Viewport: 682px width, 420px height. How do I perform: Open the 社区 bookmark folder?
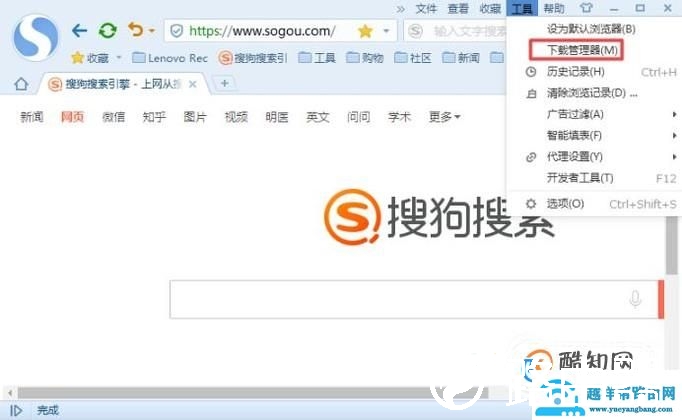coord(413,58)
